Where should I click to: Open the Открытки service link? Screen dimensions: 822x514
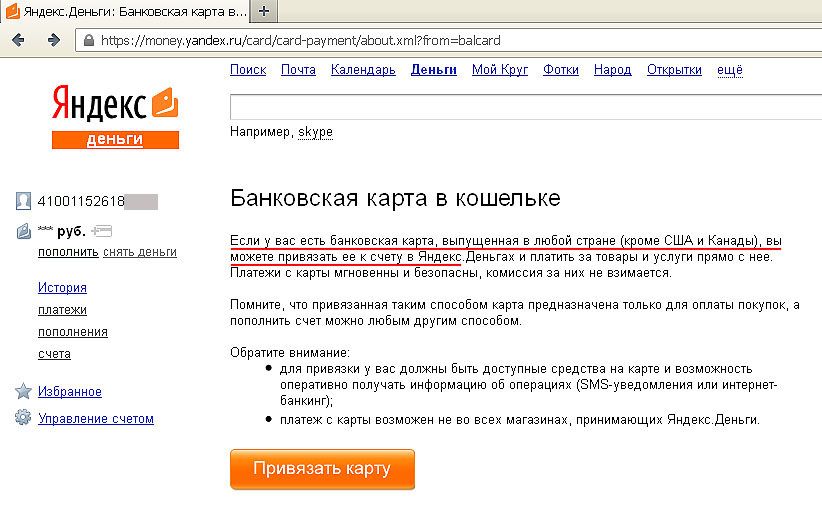tap(674, 70)
